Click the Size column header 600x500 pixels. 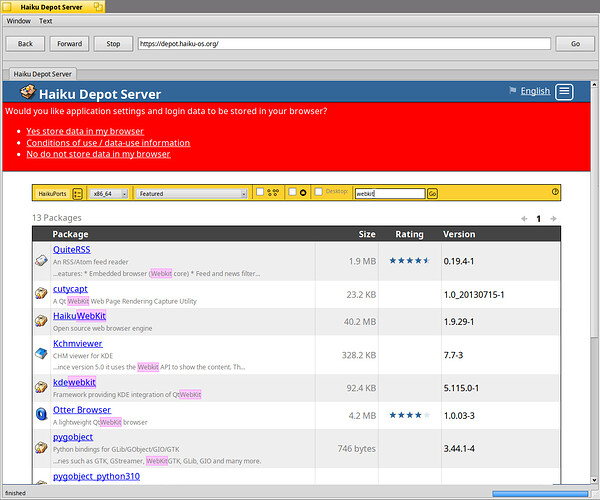pos(367,234)
